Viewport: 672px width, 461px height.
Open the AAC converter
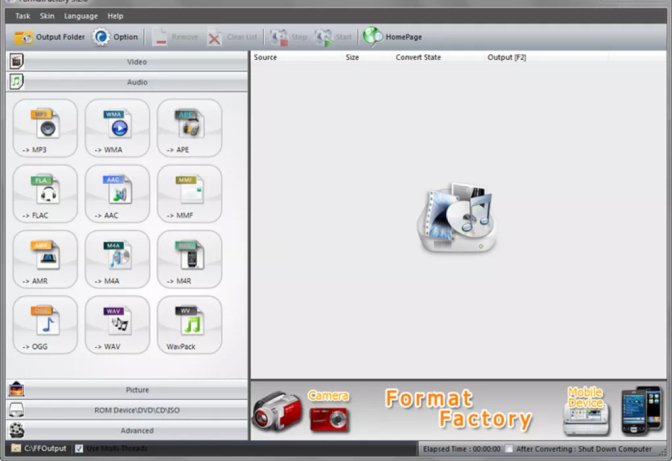(117, 194)
